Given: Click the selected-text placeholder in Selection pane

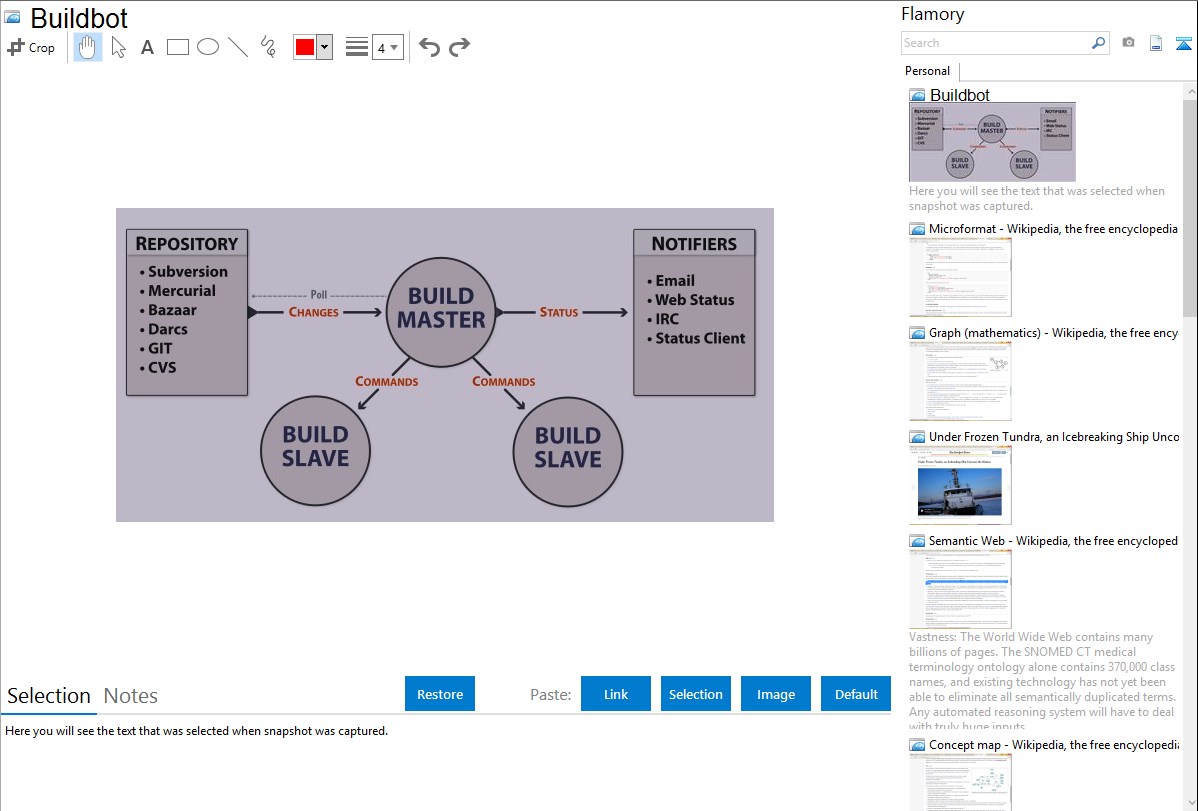Looking at the screenshot, I should tap(196, 731).
